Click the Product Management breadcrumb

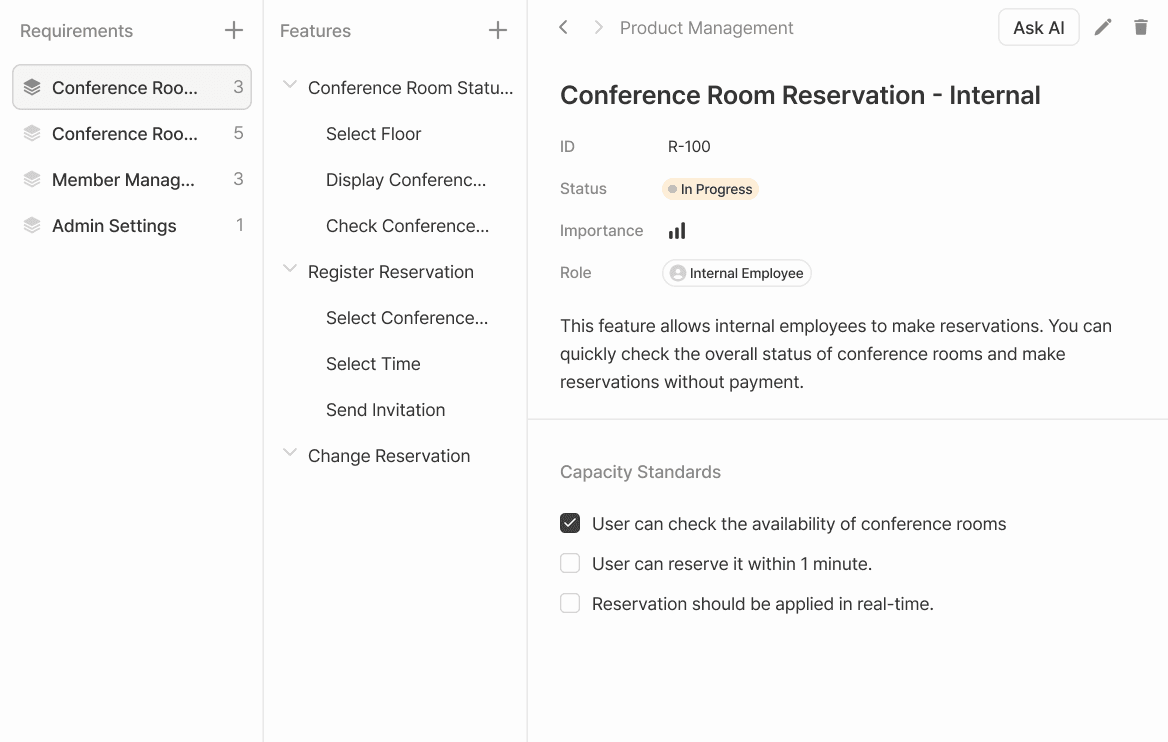706,28
